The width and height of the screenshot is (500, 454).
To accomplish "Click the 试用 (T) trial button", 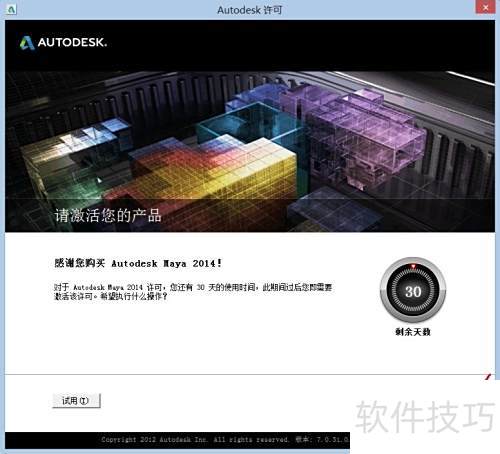I will click(76, 401).
